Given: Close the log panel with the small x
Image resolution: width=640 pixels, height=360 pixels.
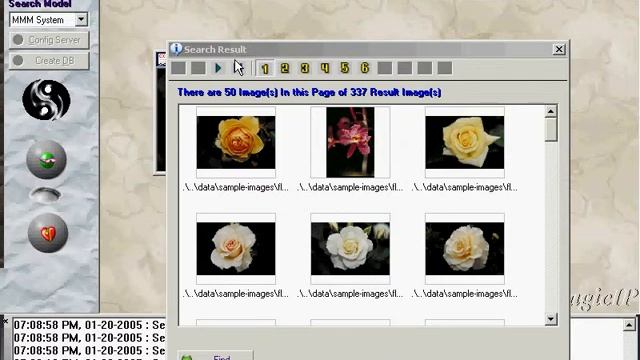Looking at the screenshot, I should (5, 322).
